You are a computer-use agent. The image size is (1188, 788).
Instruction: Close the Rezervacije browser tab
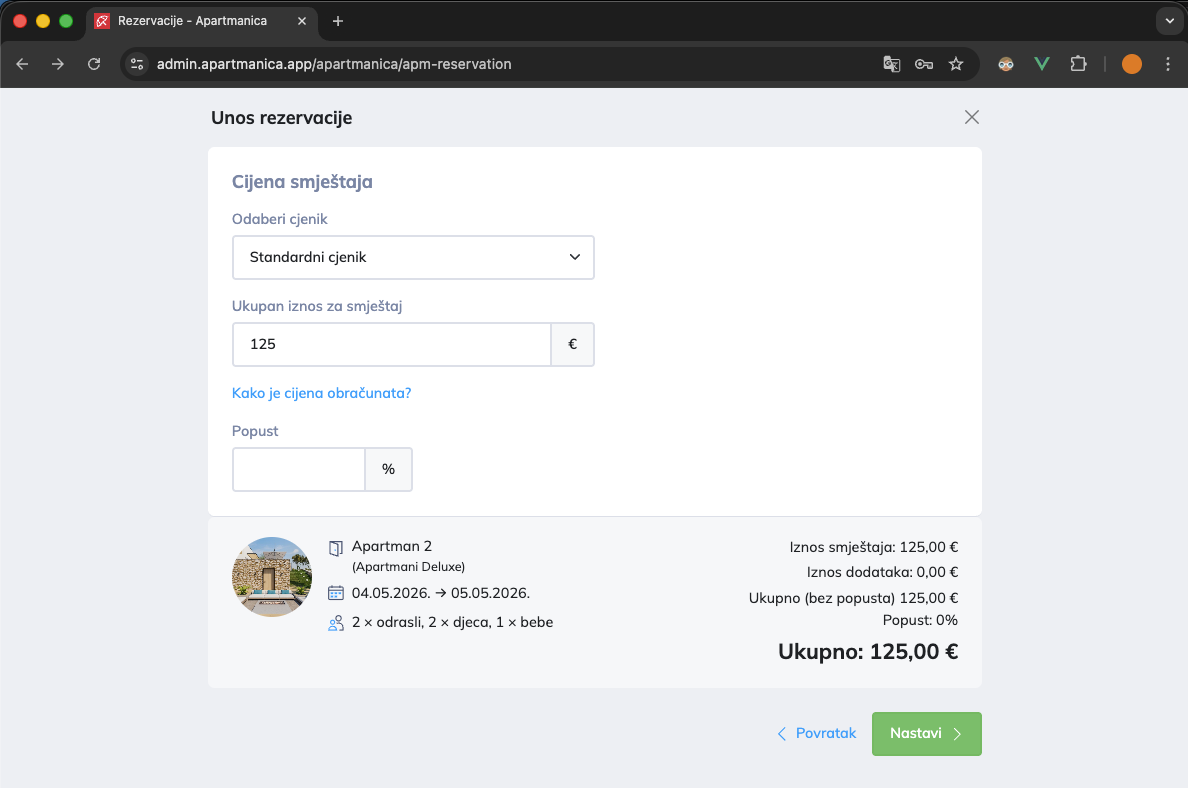pyautogui.click(x=302, y=21)
